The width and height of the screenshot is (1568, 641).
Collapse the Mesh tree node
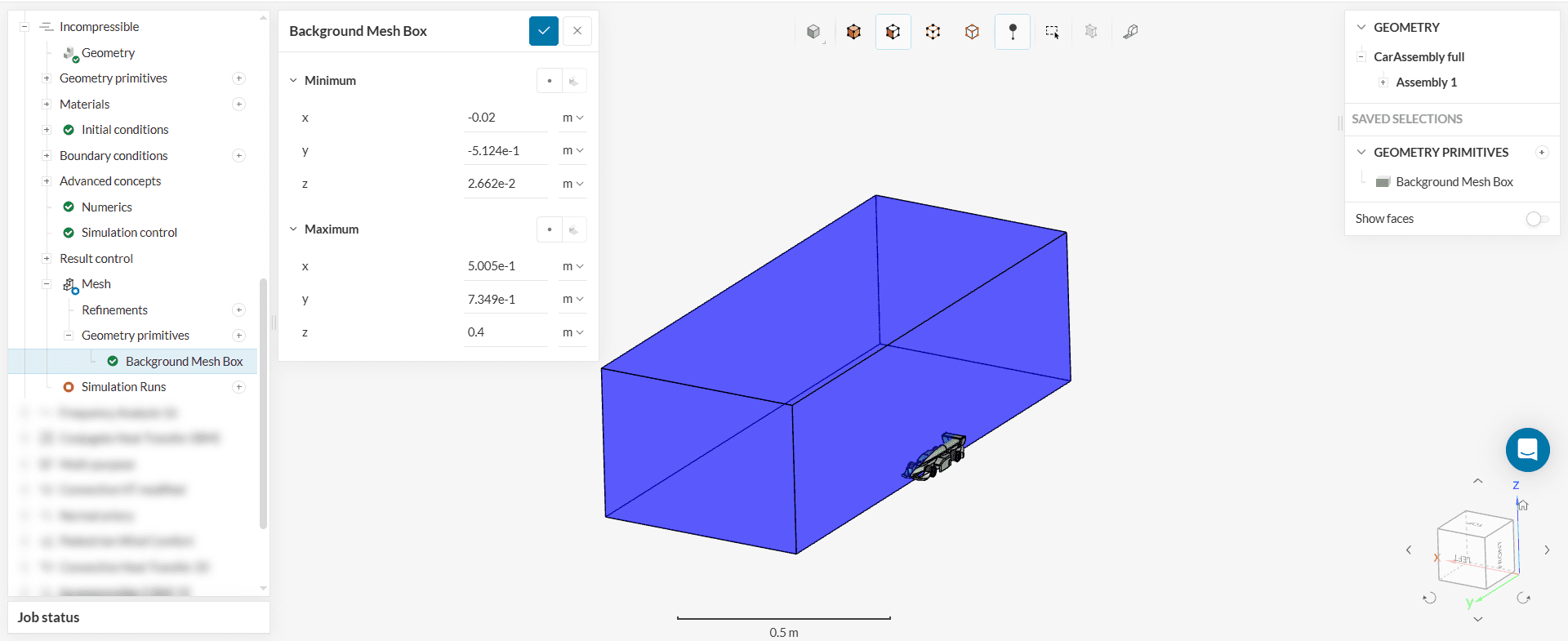(47, 284)
